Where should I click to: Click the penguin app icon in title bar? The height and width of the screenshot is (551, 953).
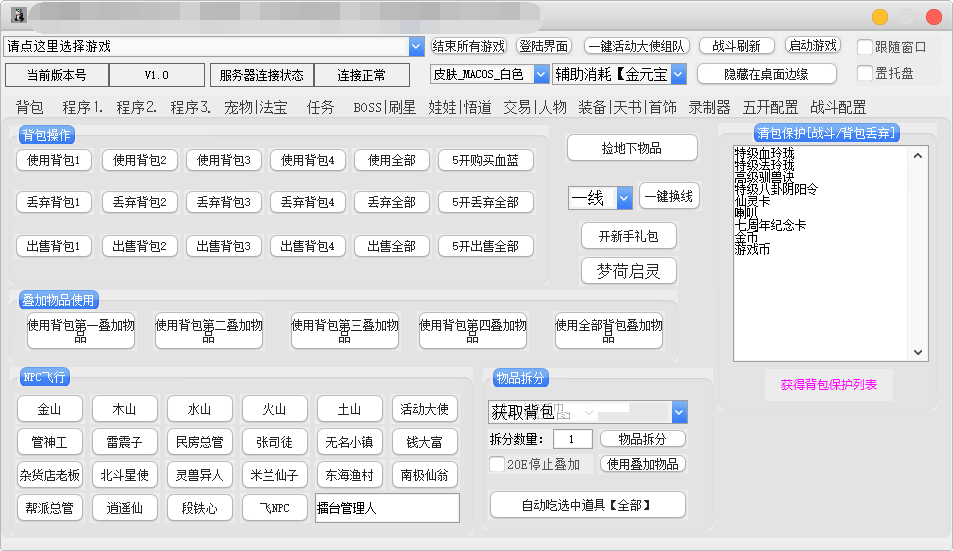point(19,15)
